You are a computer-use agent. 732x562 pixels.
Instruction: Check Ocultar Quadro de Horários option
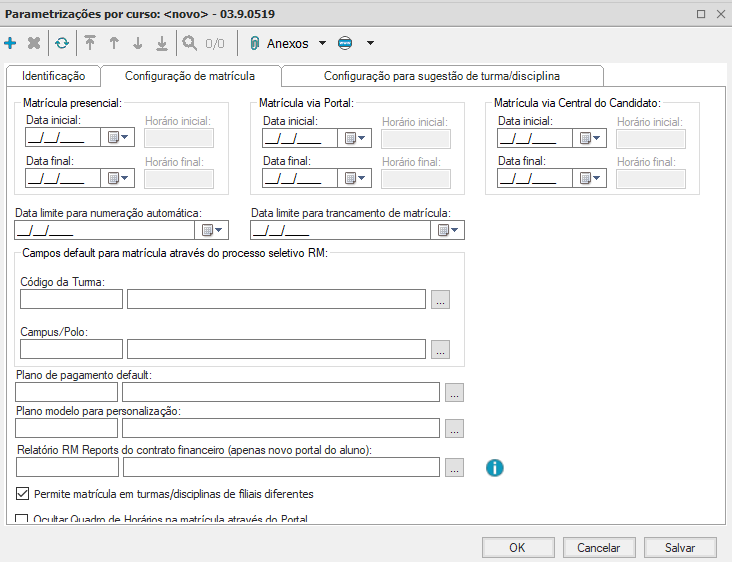pyautogui.click(x=23, y=519)
